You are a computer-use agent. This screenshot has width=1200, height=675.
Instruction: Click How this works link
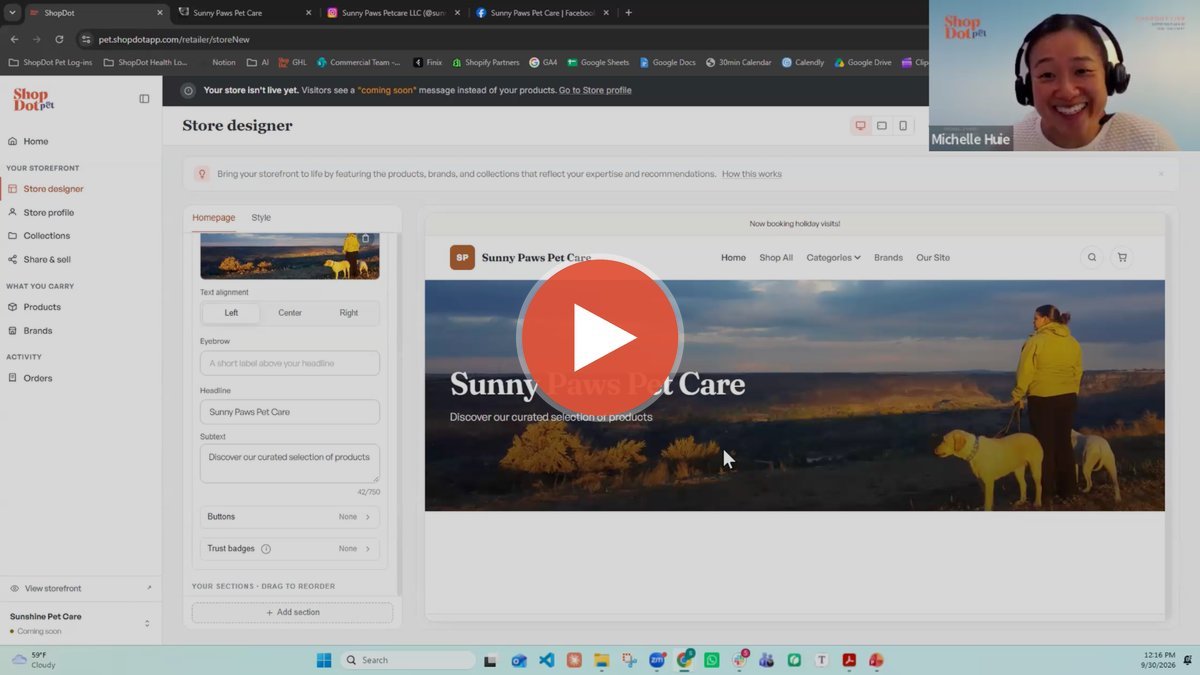point(752,174)
